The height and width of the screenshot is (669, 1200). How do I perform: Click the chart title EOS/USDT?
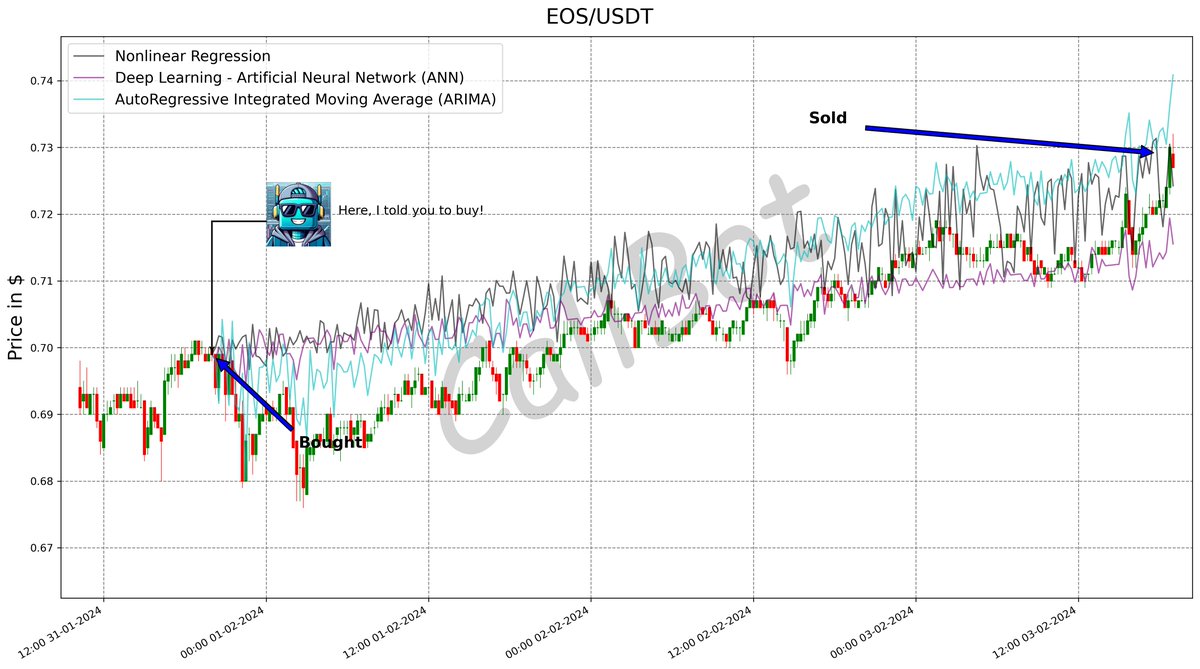(600, 17)
